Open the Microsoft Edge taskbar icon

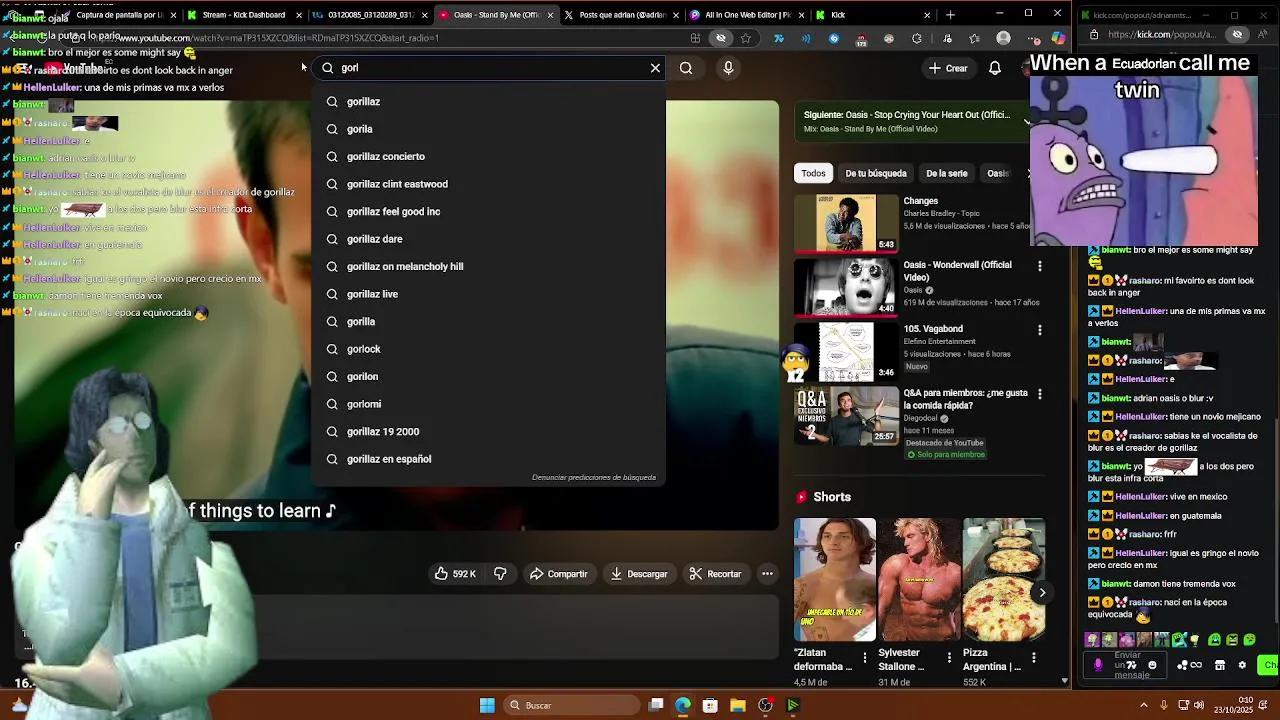[682, 705]
